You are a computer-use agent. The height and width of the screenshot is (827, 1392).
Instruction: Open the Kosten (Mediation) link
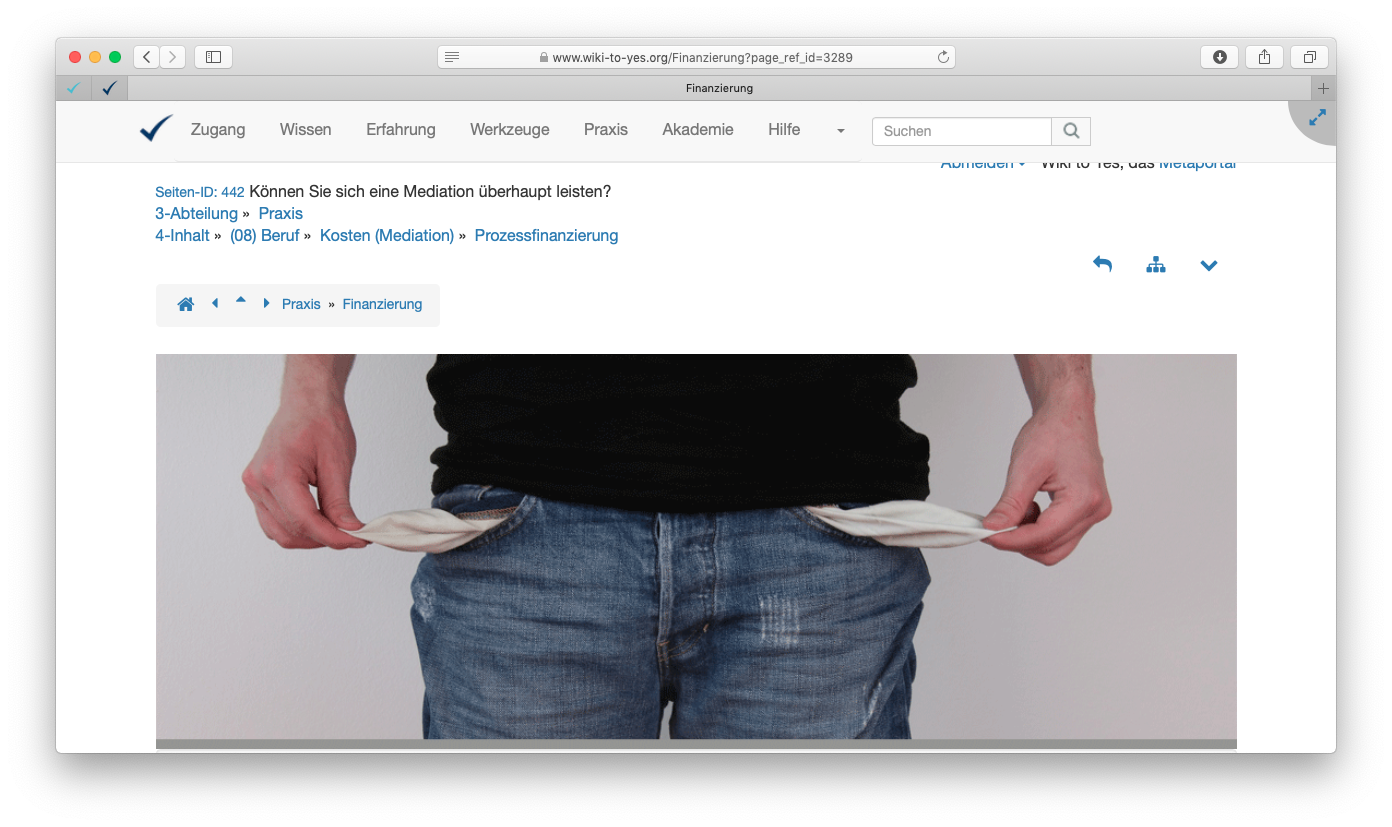(x=386, y=236)
